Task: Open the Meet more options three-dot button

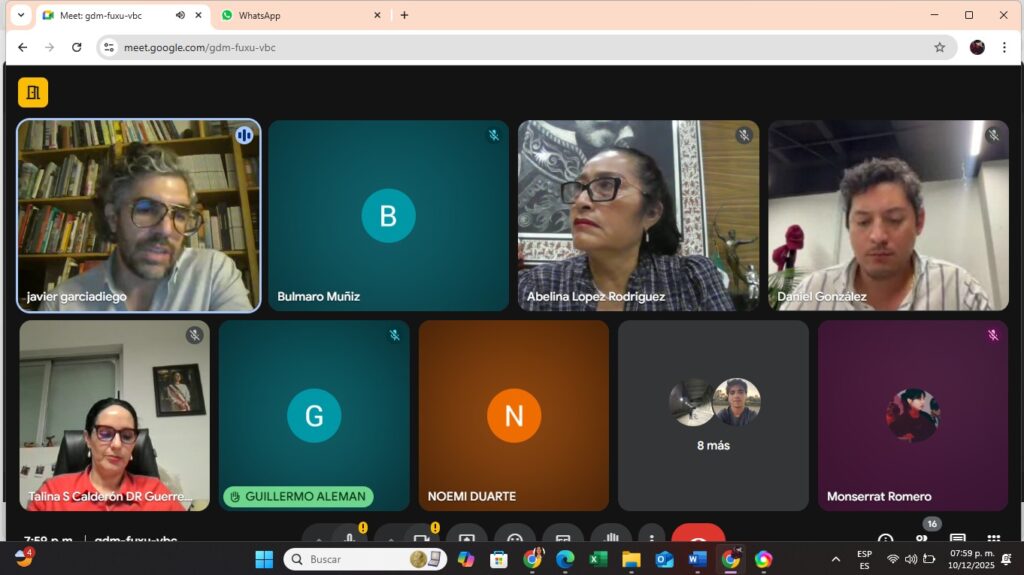Action: (x=651, y=538)
